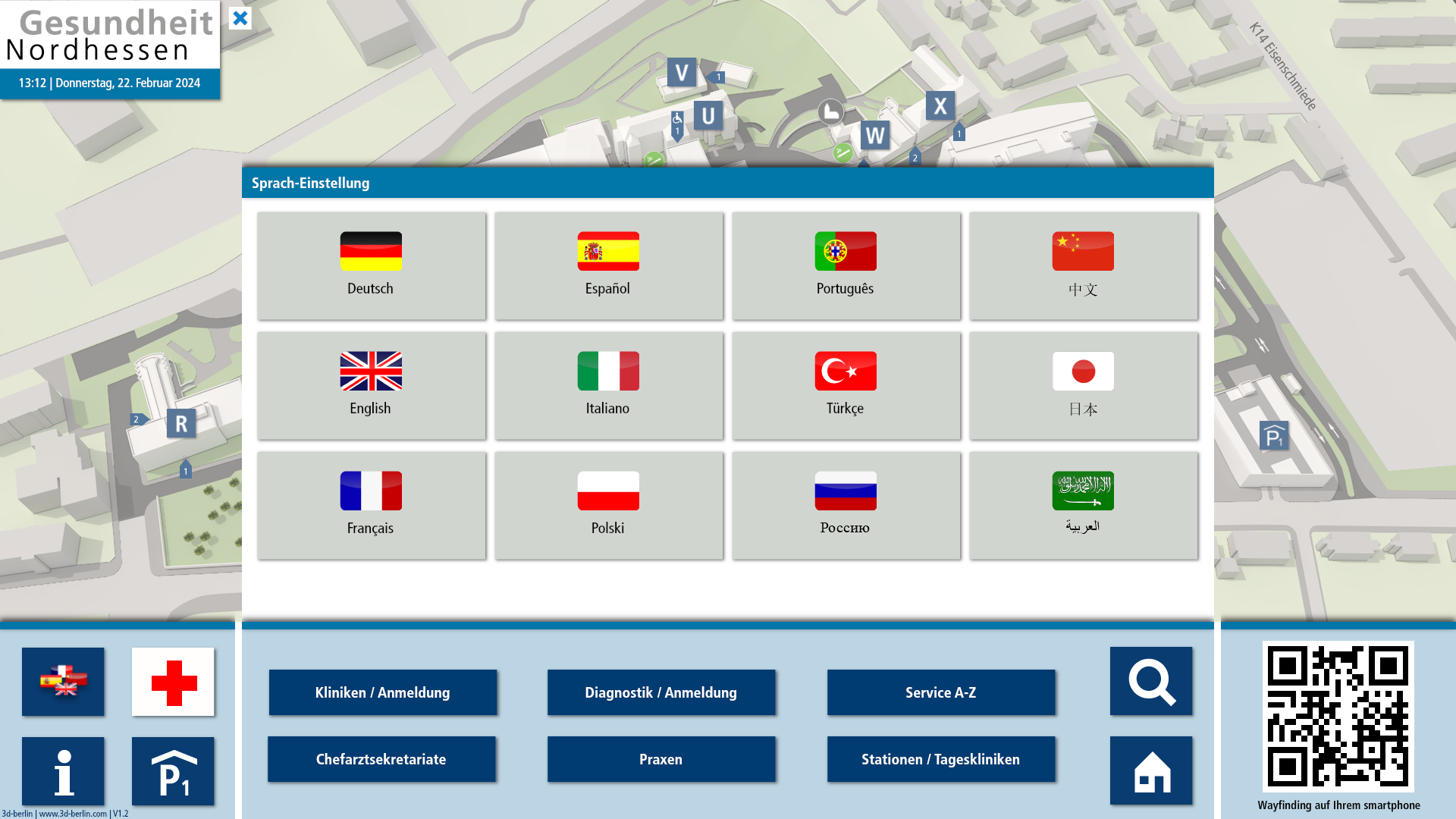Open the search magnifier icon
Image resolution: width=1456 pixels, height=819 pixels.
click(x=1151, y=682)
